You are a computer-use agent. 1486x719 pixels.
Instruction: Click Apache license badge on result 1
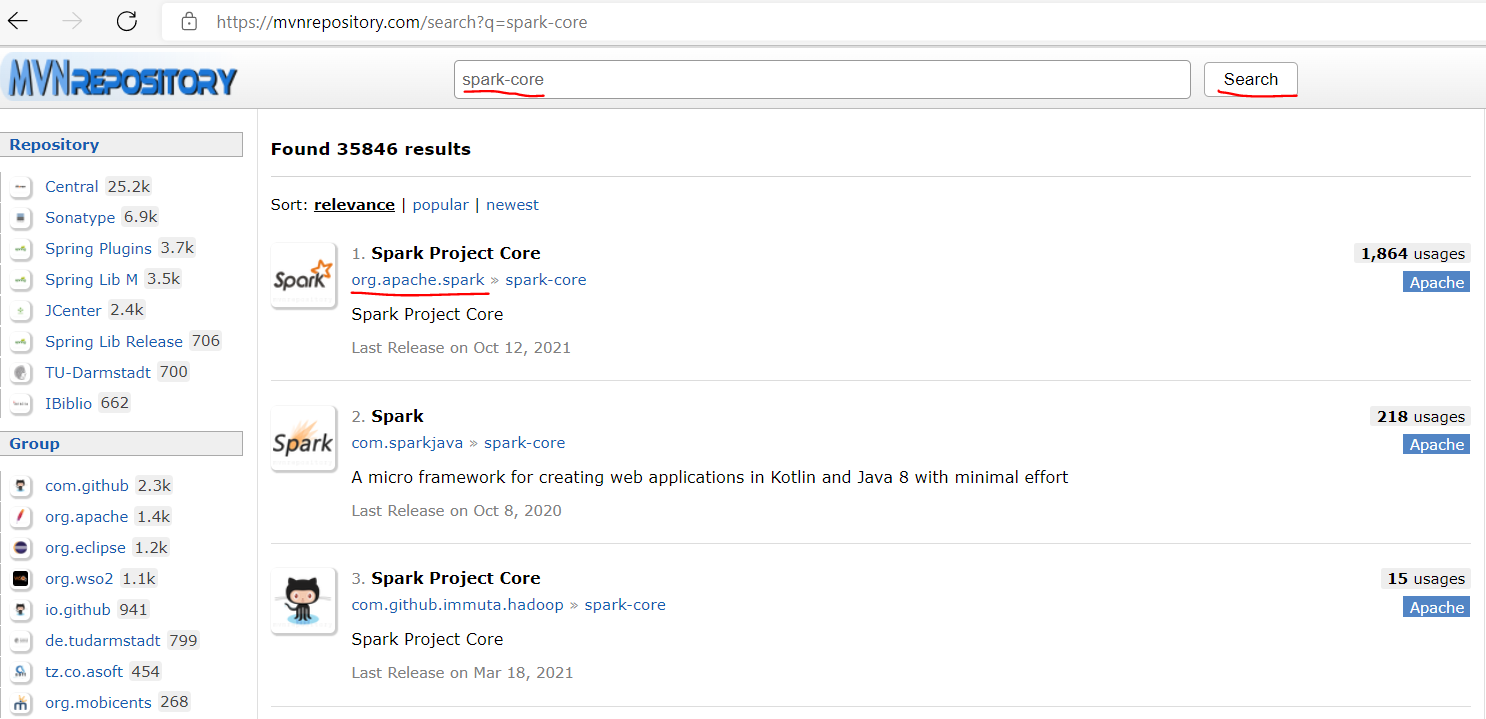[1437, 283]
